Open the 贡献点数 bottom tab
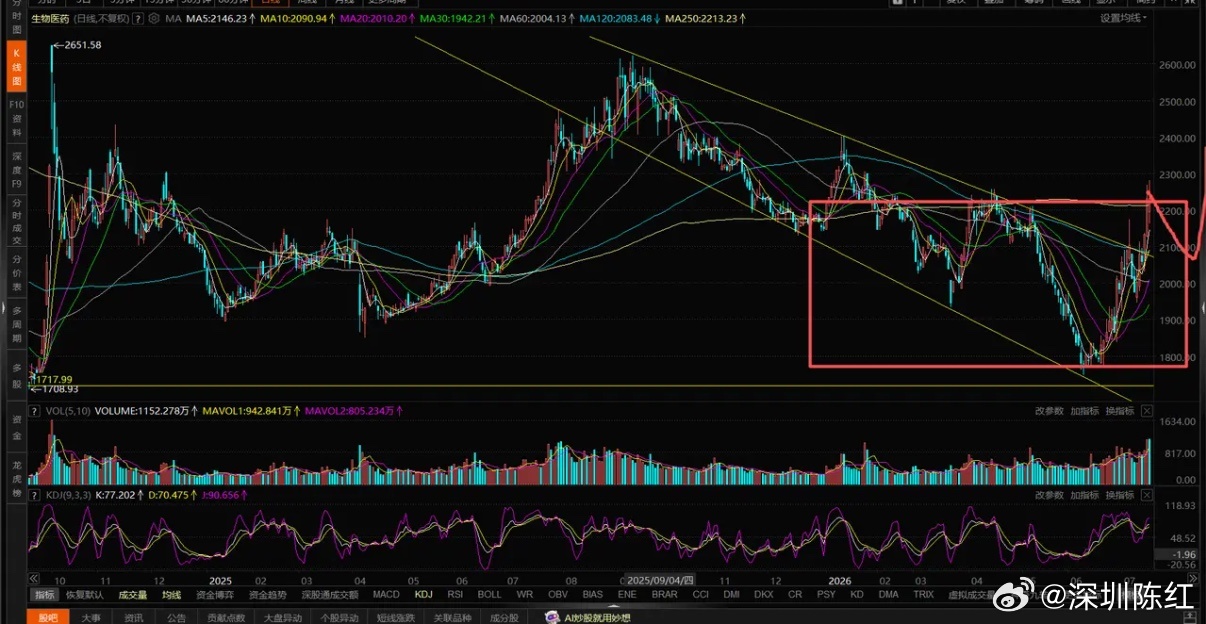Image resolution: width=1206 pixels, height=624 pixels. click(225, 618)
